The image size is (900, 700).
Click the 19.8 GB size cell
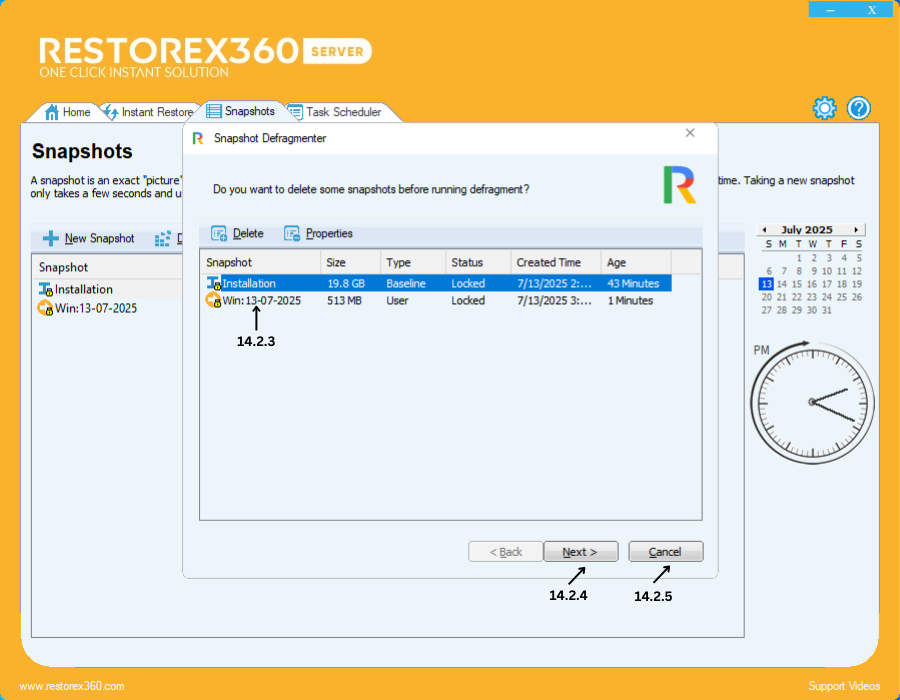coord(346,283)
